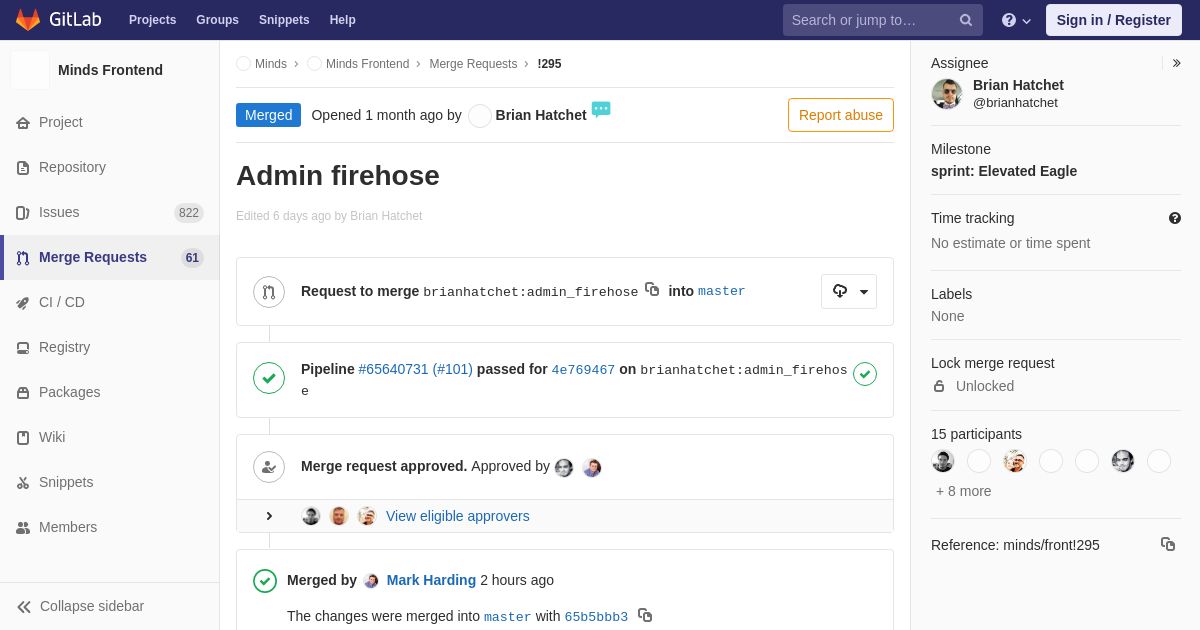The width and height of the screenshot is (1200, 630).
Task: Open merge commit 65b5bbb3 link
Action: 596,617
